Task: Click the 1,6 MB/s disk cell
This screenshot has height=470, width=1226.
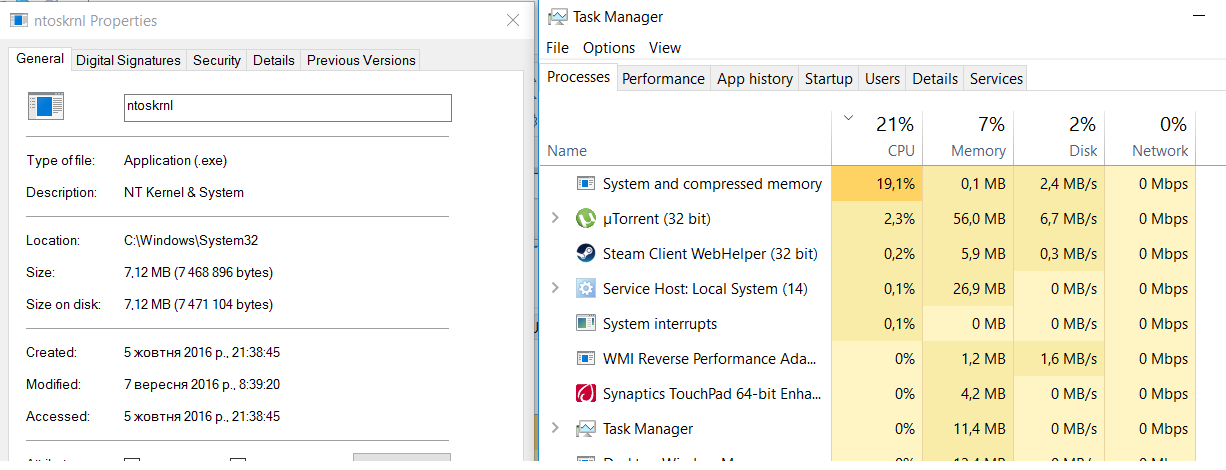Action: [x=1059, y=359]
